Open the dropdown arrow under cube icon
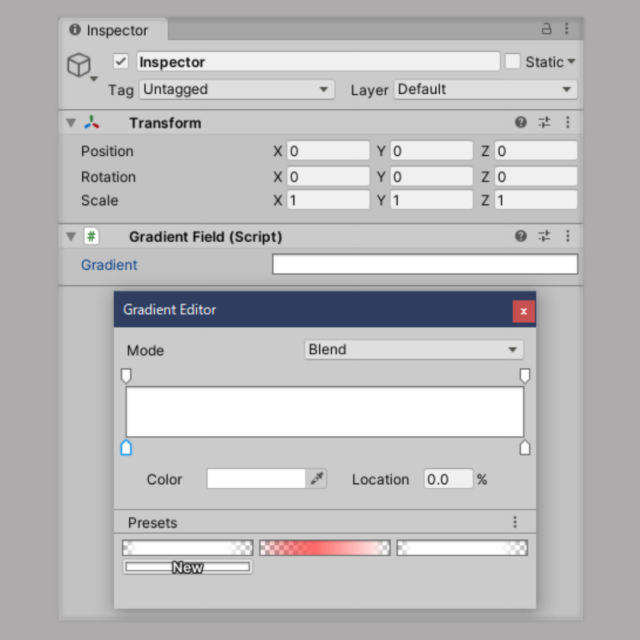The image size is (640, 640). (94, 79)
